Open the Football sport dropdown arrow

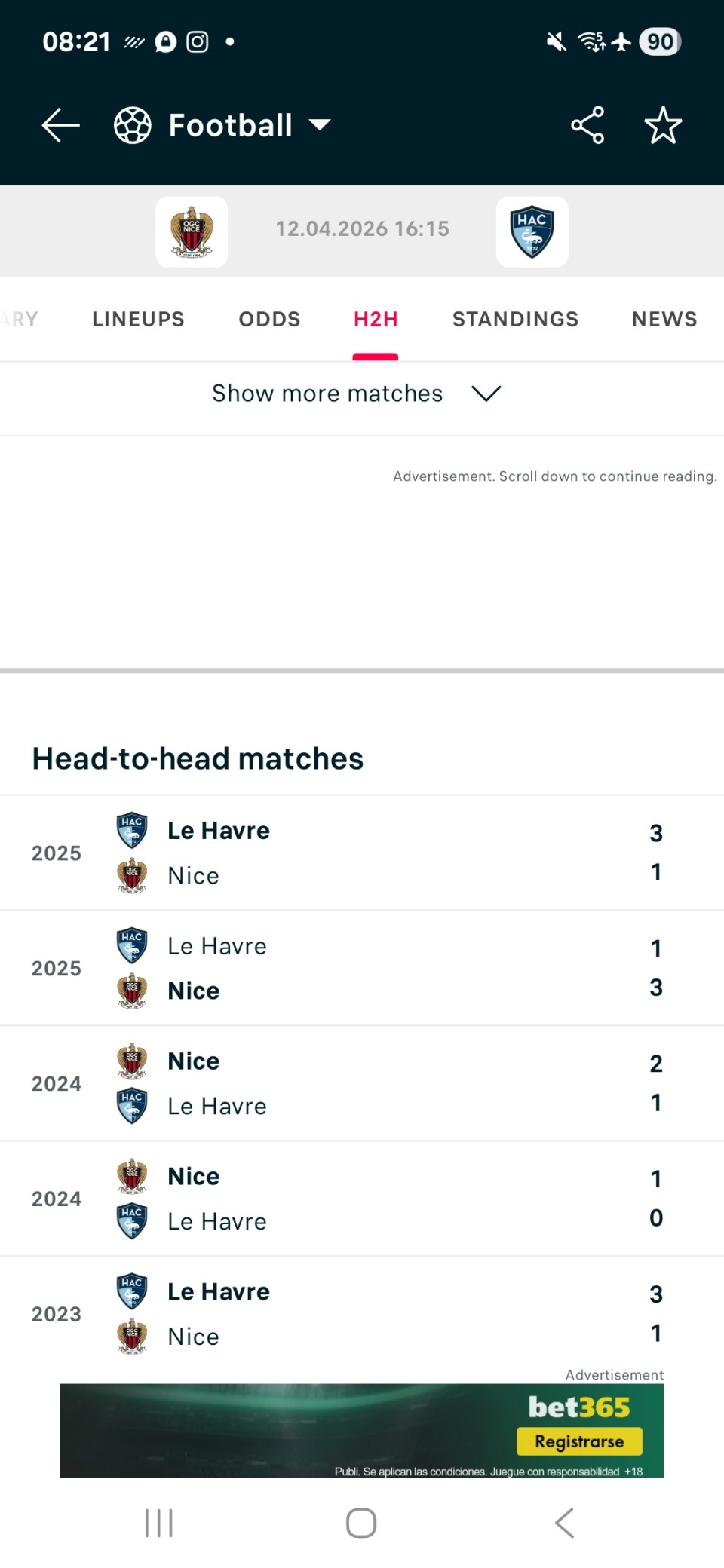point(321,125)
